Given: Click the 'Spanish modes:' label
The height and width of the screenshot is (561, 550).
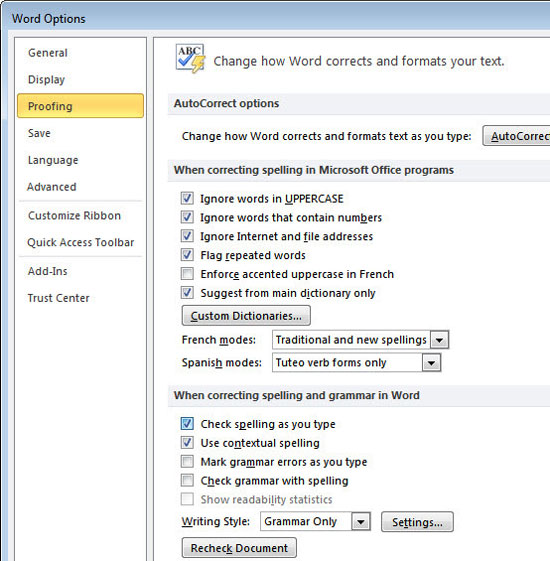Looking at the screenshot, I should 222,363.
